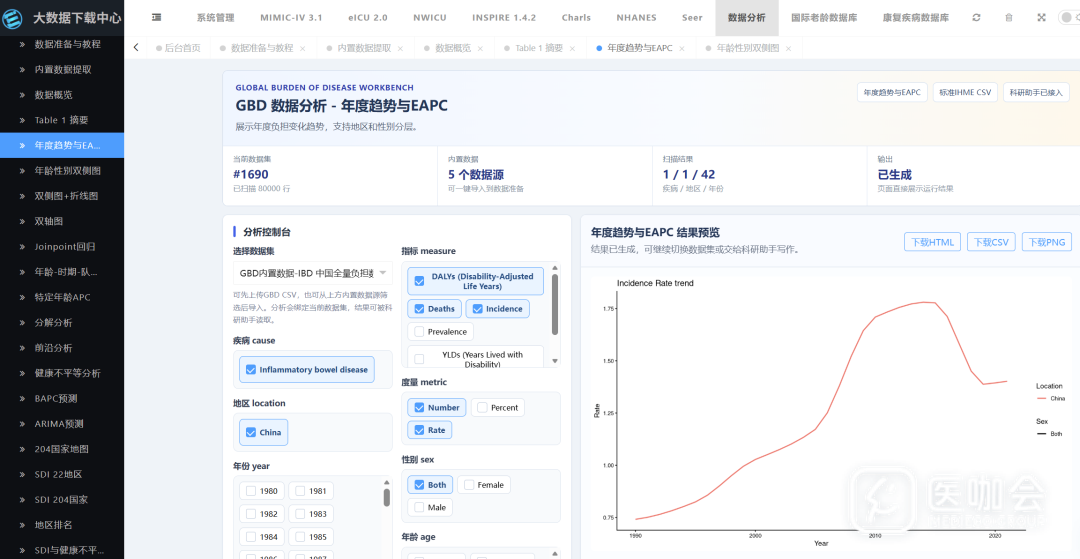Image resolution: width=1080 pixels, height=559 pixels.
Task: Uncheck Inflammatory bowel disease cause checkbox
Action: click(x=251, y=370)
